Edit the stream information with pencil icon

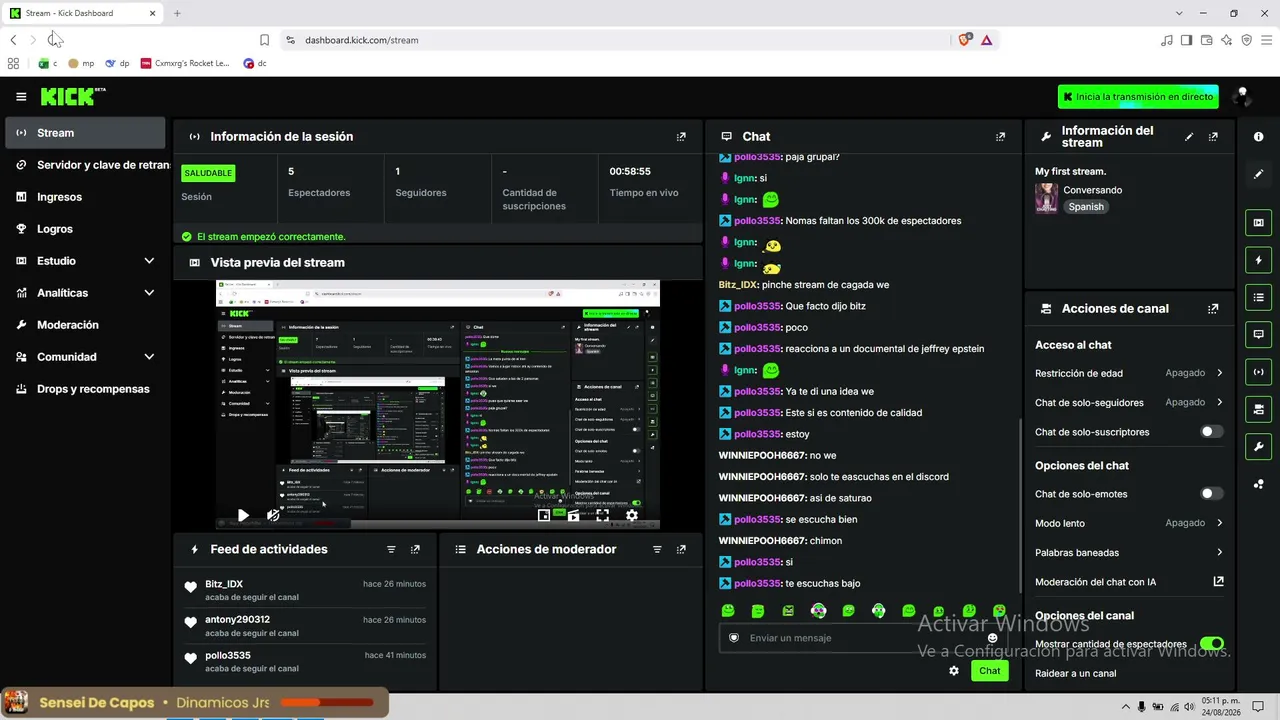[1189, 137]
